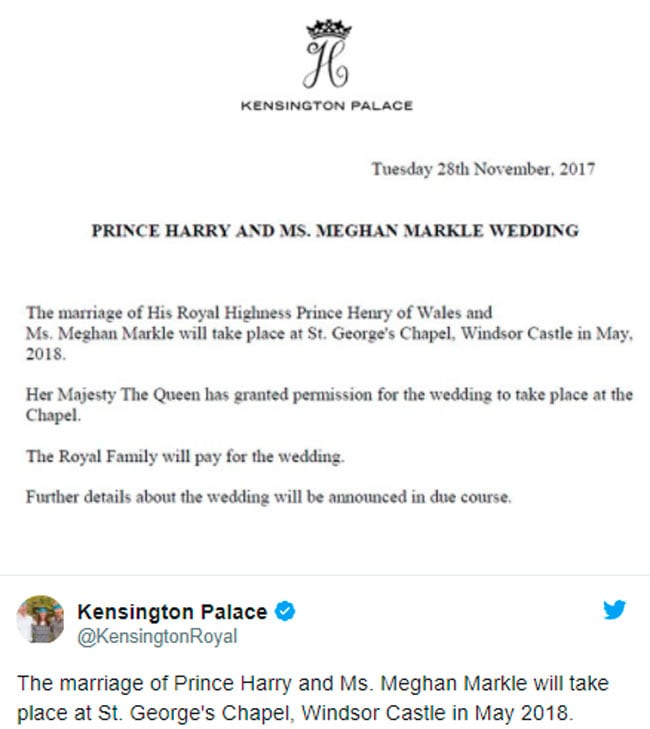Viewport: 650px width, 729px height.
Task: Click 'The Royal Family will pay' sentence
Action: [x=185, y=456]
